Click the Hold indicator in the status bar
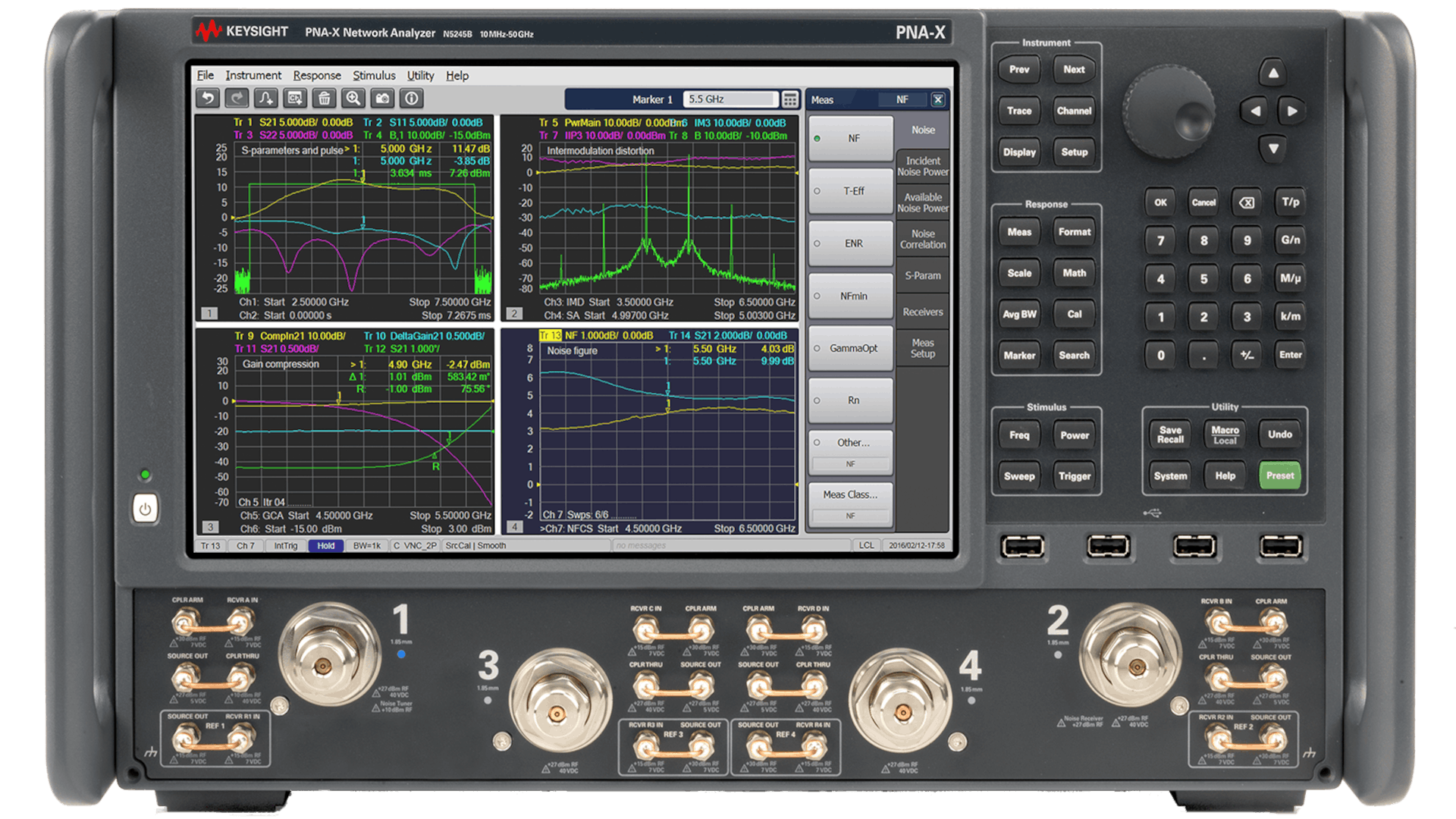The width and height of the screenshot is (1456, 819). coord(327,545)
